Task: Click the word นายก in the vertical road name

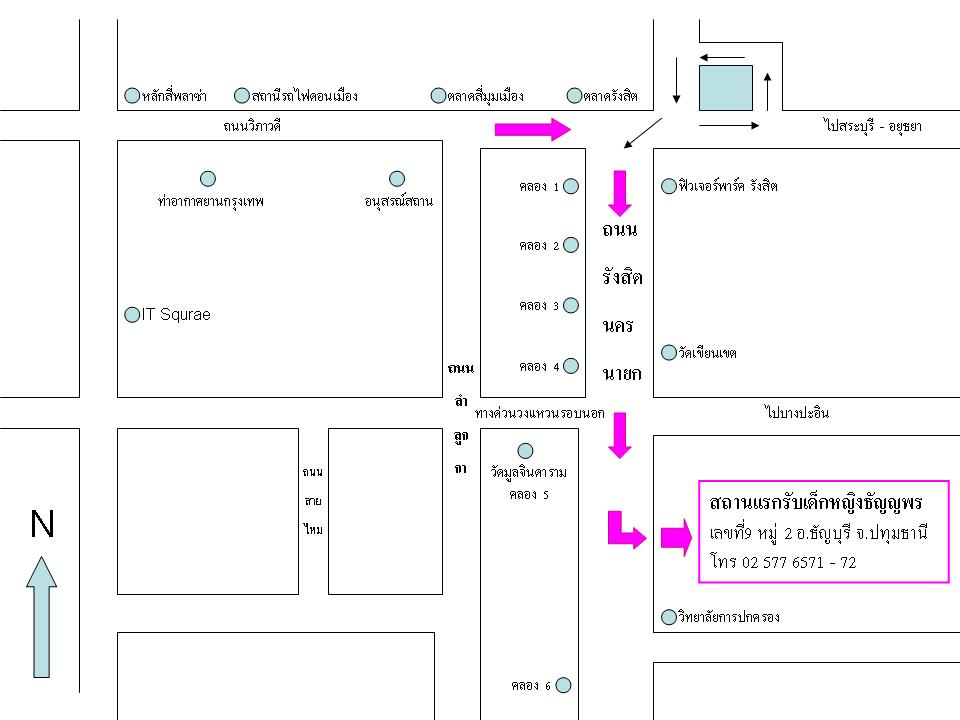Action: pos(622,373)
